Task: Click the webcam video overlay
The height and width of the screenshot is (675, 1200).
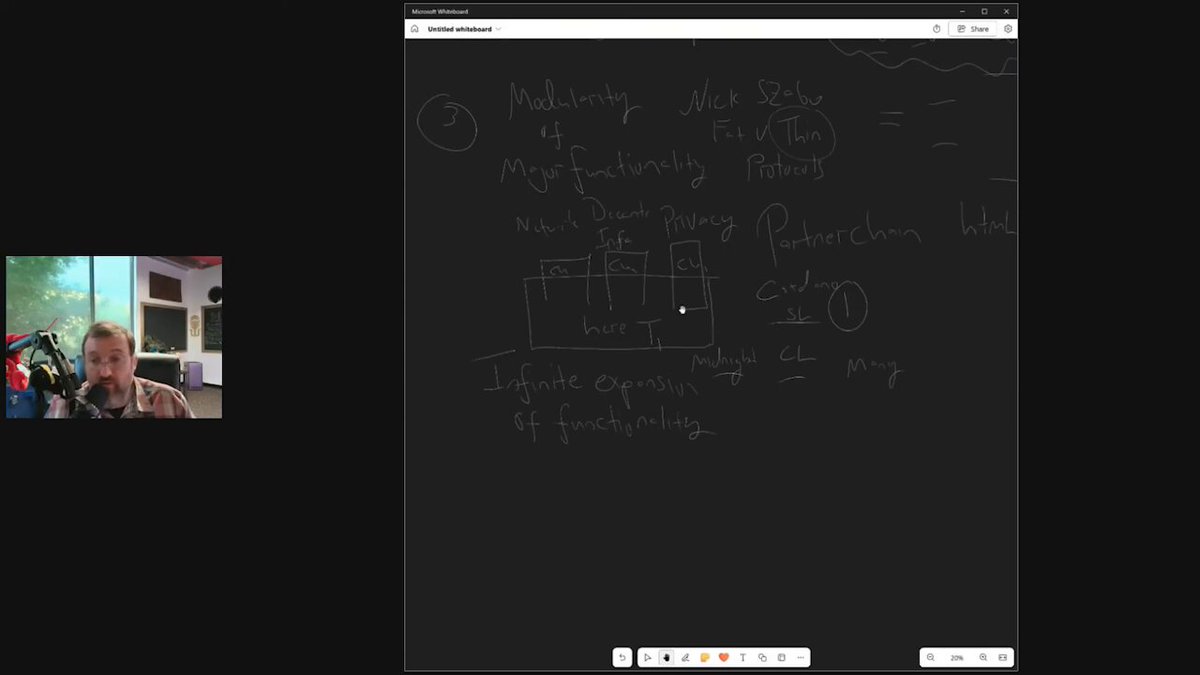Action: pyautogui.click(x=114, y=337)
